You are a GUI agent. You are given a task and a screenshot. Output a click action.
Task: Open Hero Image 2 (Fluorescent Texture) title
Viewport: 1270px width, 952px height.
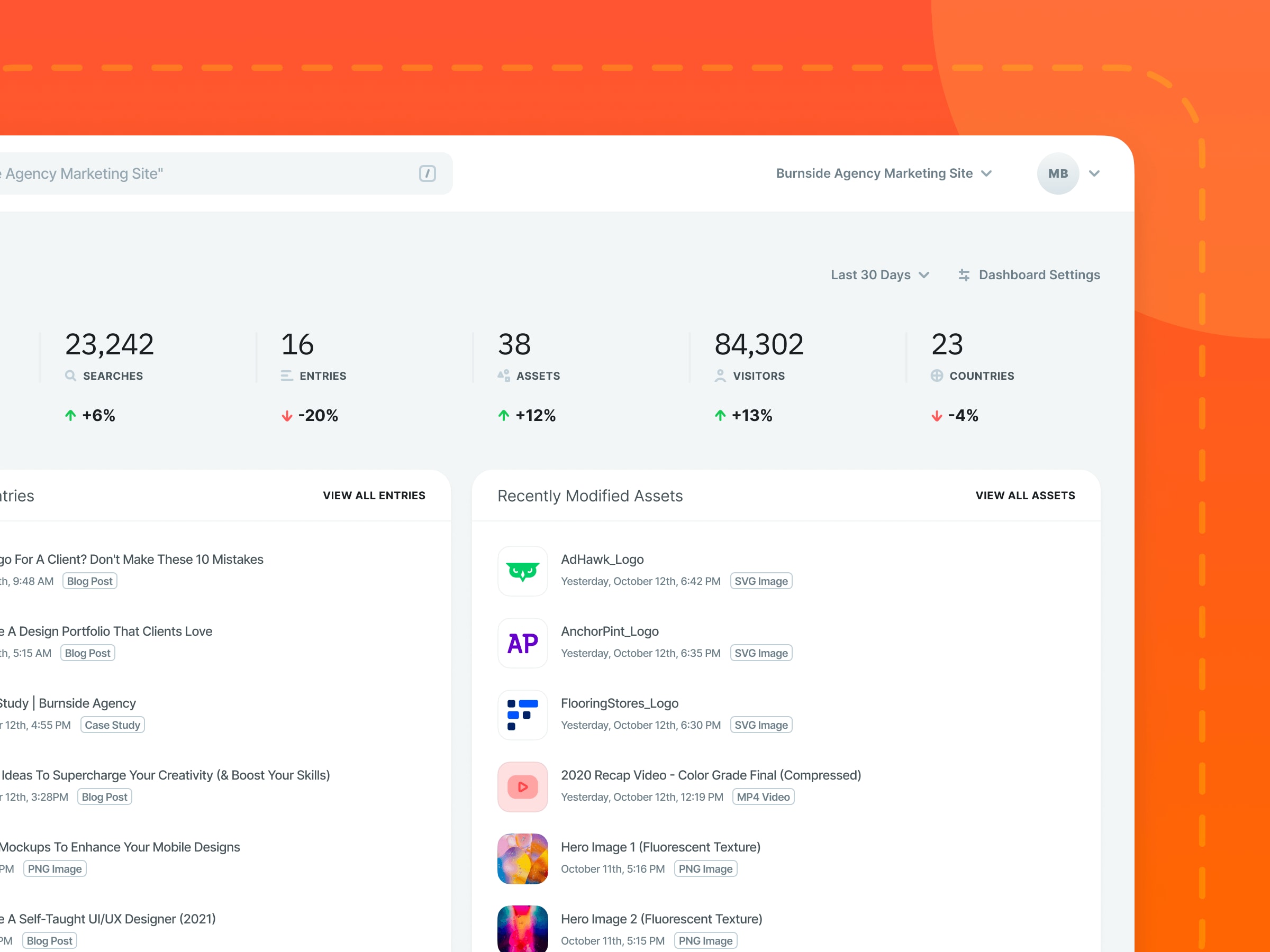pyautogui.click(x=661, y=919)
